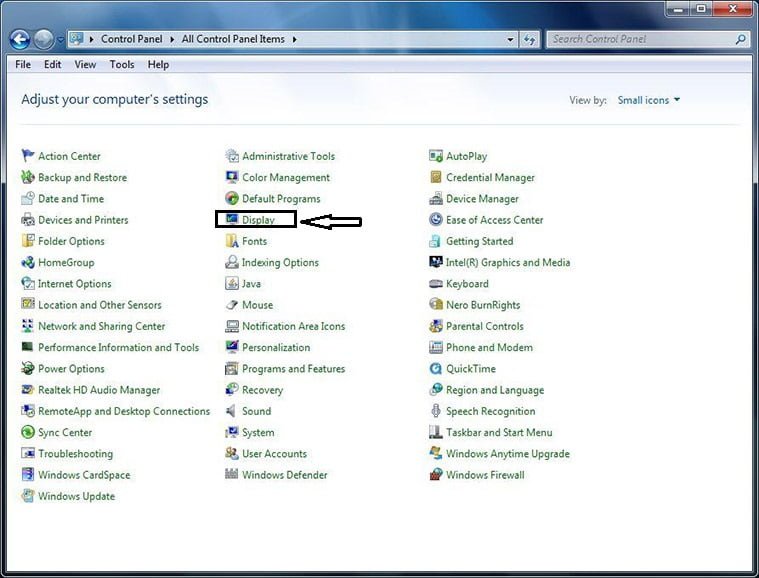Click the Network and Sharing Center icon
The image size is (759, 578).
click(x=28, y=326)
